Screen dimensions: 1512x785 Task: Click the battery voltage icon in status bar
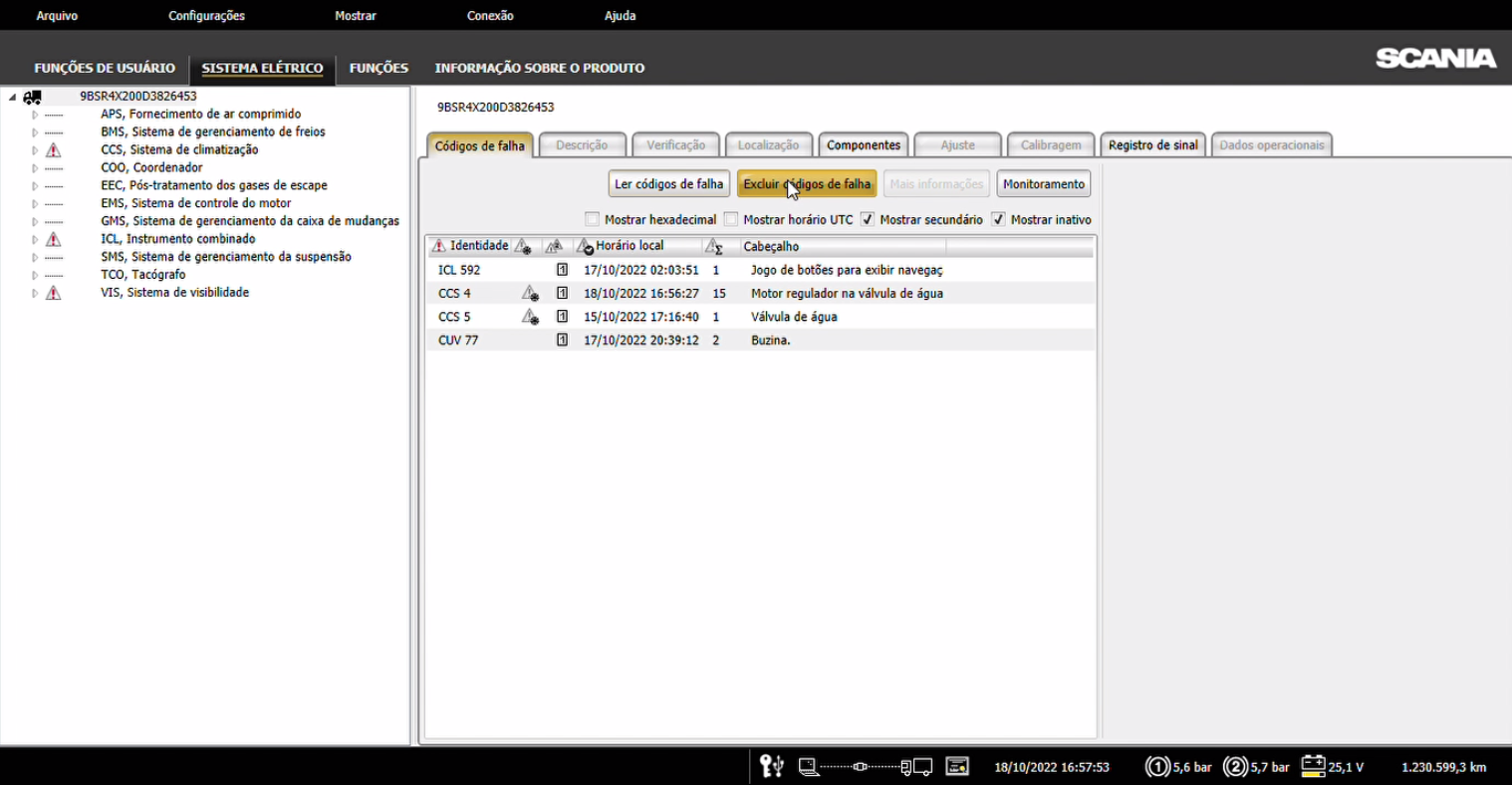pyautogui.click(x=1313, y=766)
